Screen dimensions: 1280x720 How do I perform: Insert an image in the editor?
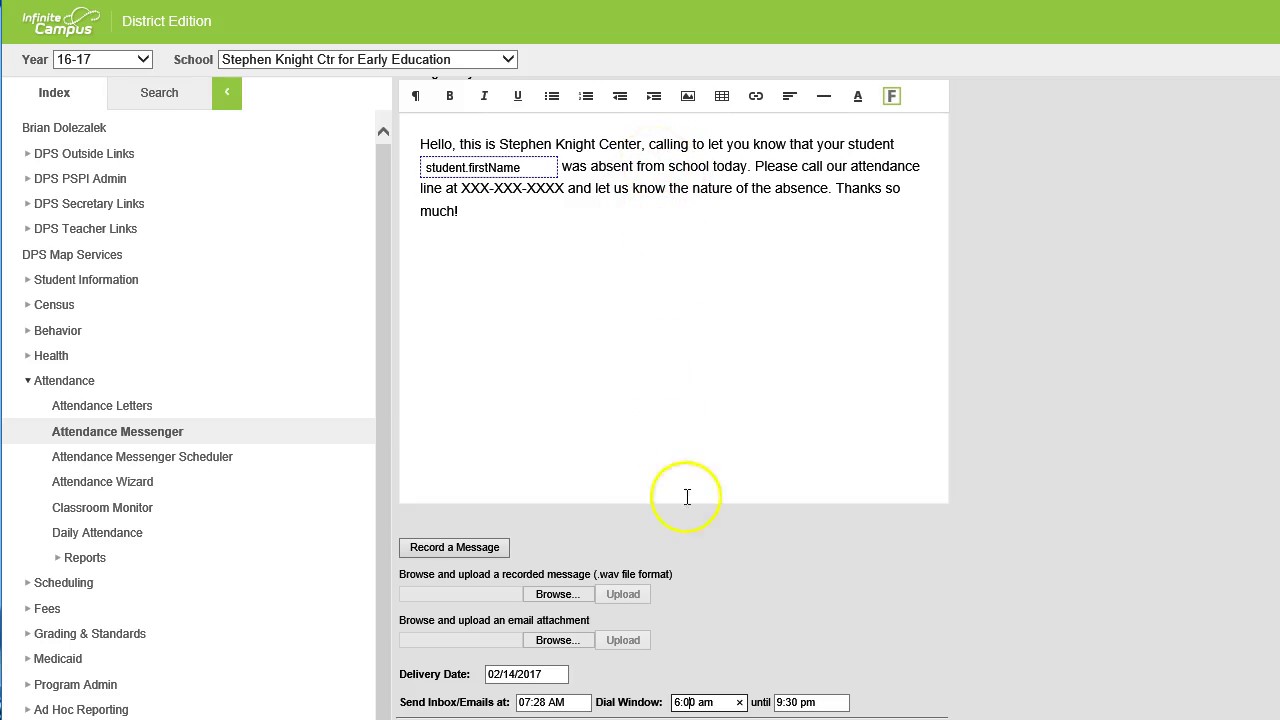click(688, 96)
